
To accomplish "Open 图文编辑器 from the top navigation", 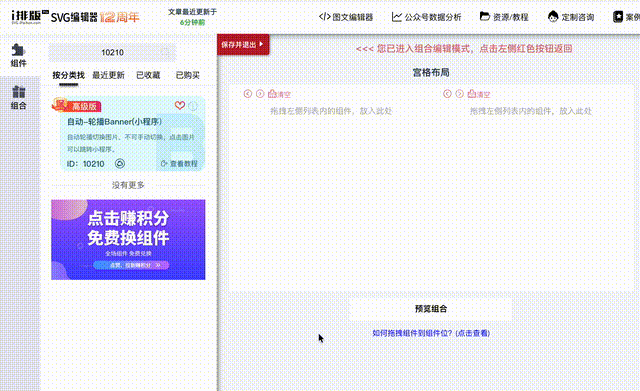I will (x=346, y=17).
